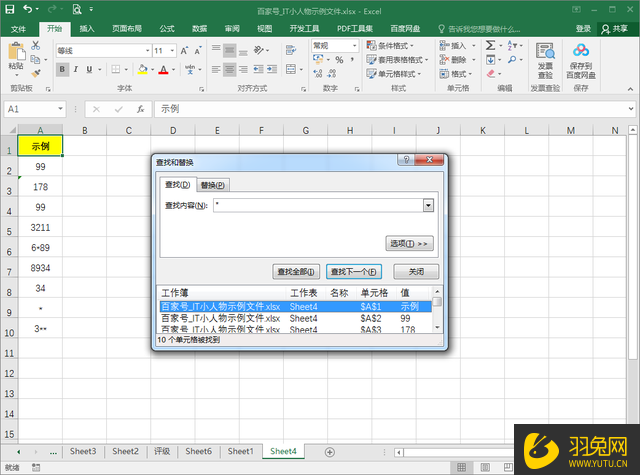This screenshot has height=475, width=640.
Task: Click the Orientation text angle icon
Action: (259, 50)
